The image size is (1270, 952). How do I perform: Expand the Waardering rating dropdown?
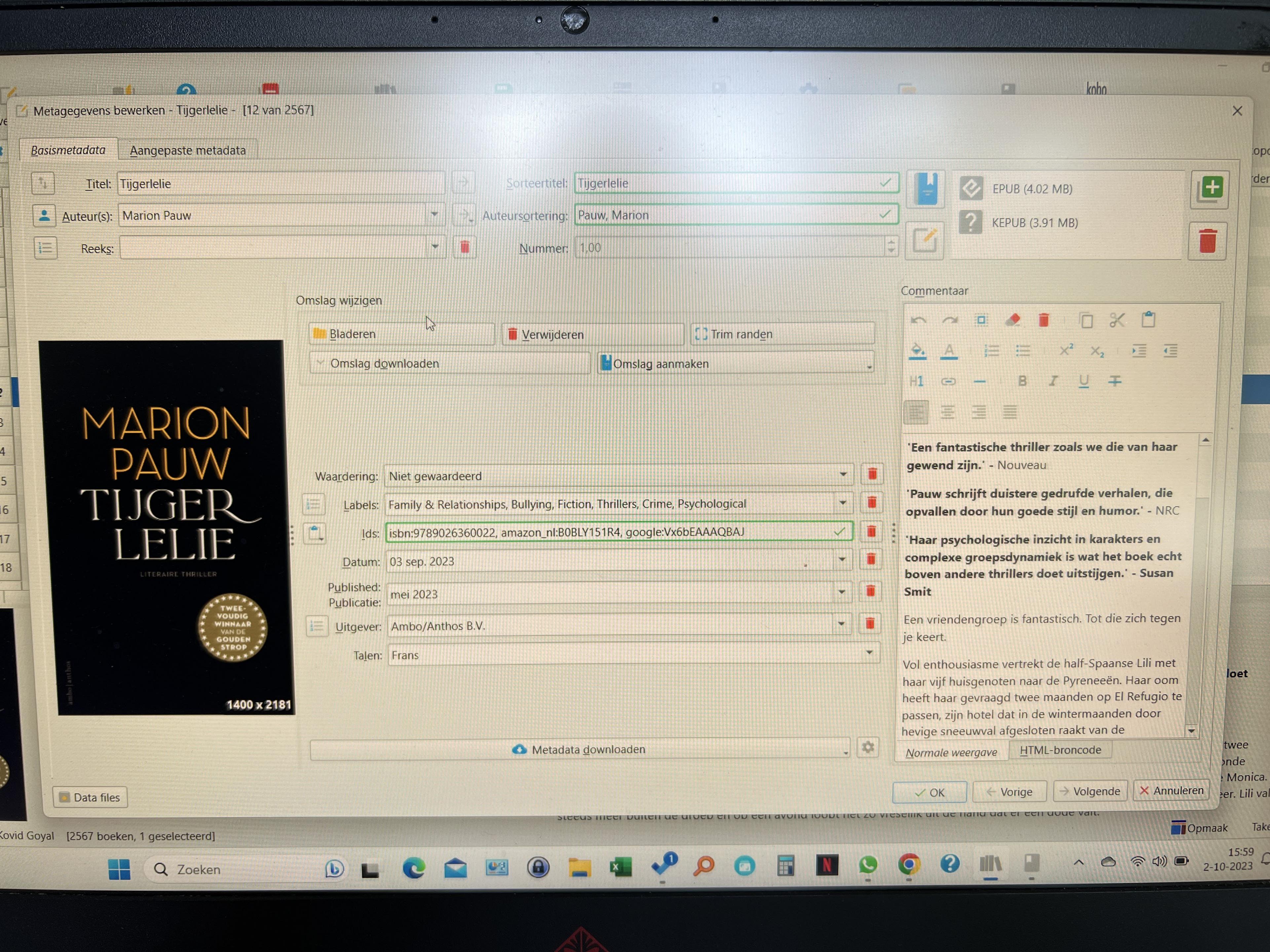coord(843,475)
